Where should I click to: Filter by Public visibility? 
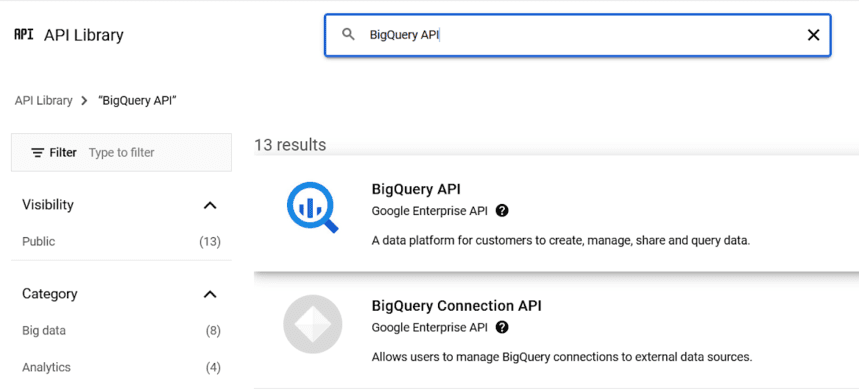[x=38, y=242]
